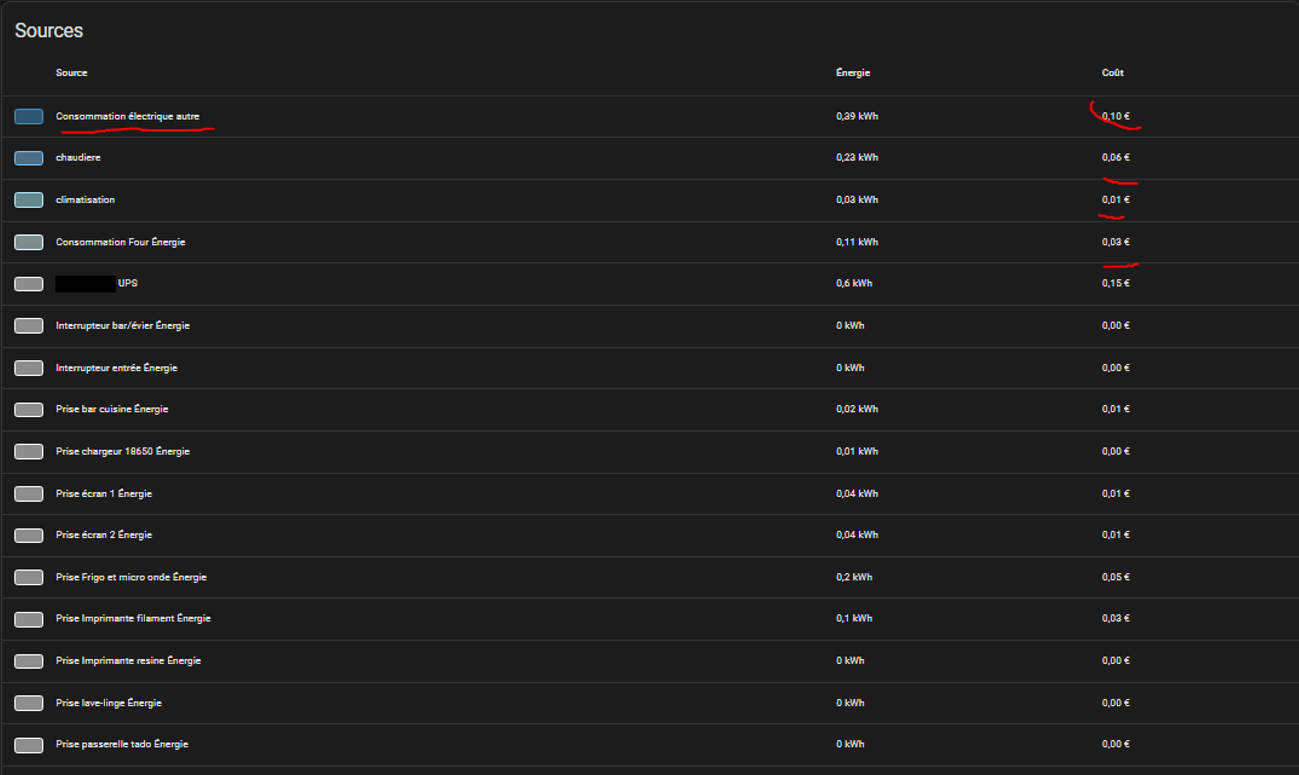Click the swatch for Prise lave-linge Énergie
This screenshot has height=775, width=1299.
(x=29, y=703)
